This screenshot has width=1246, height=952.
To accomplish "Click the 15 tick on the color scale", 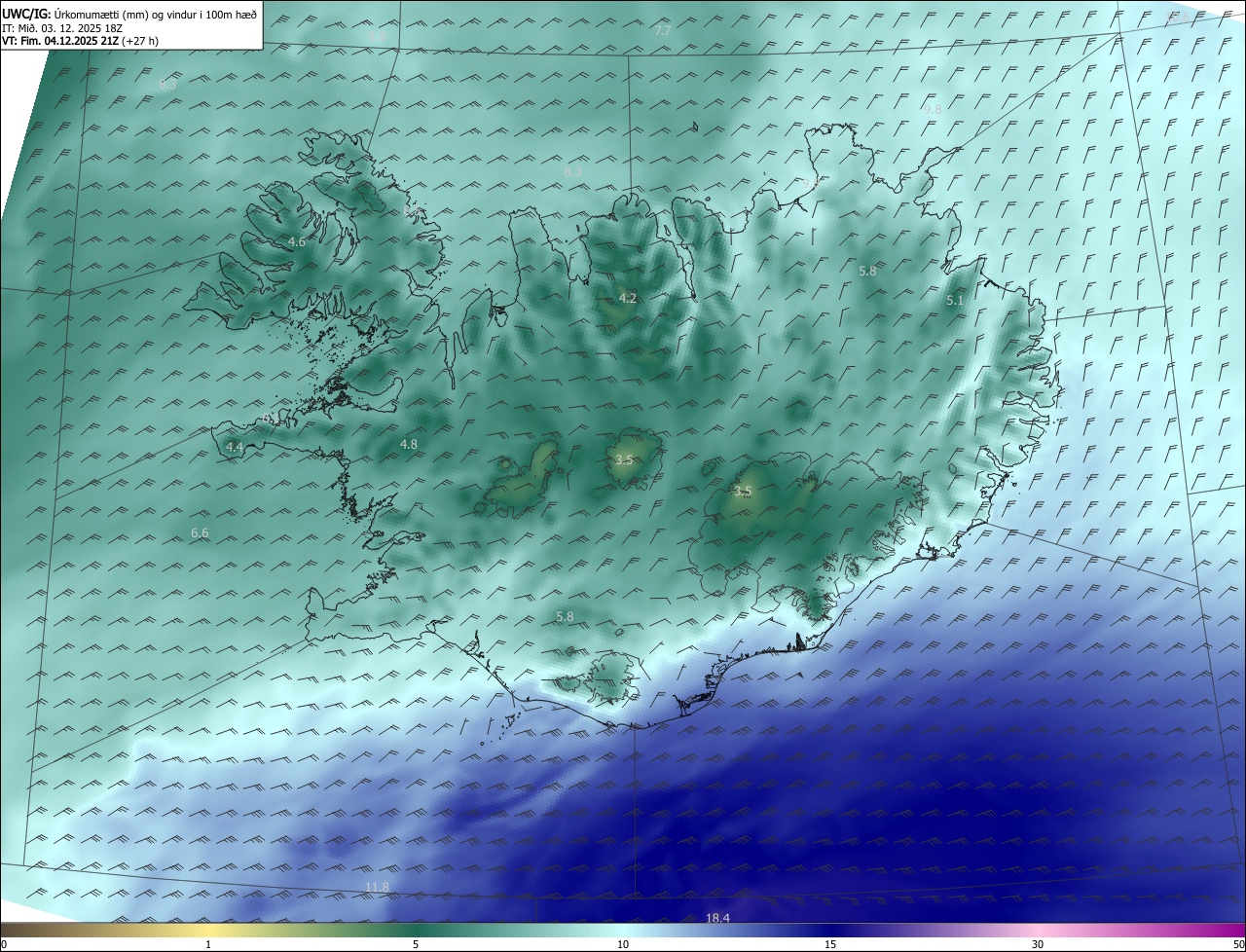I will click(830, 944).
